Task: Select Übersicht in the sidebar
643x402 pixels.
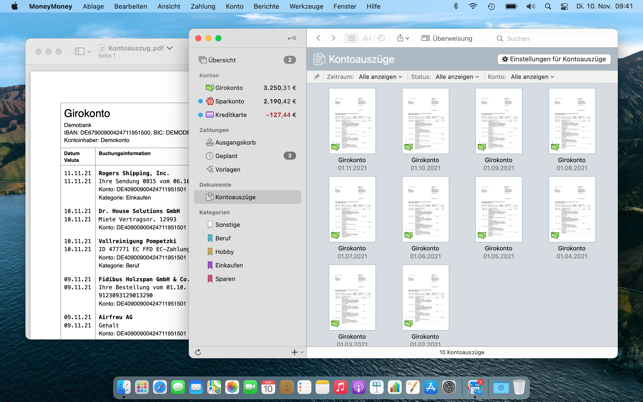Action: [x=247, y=60]
